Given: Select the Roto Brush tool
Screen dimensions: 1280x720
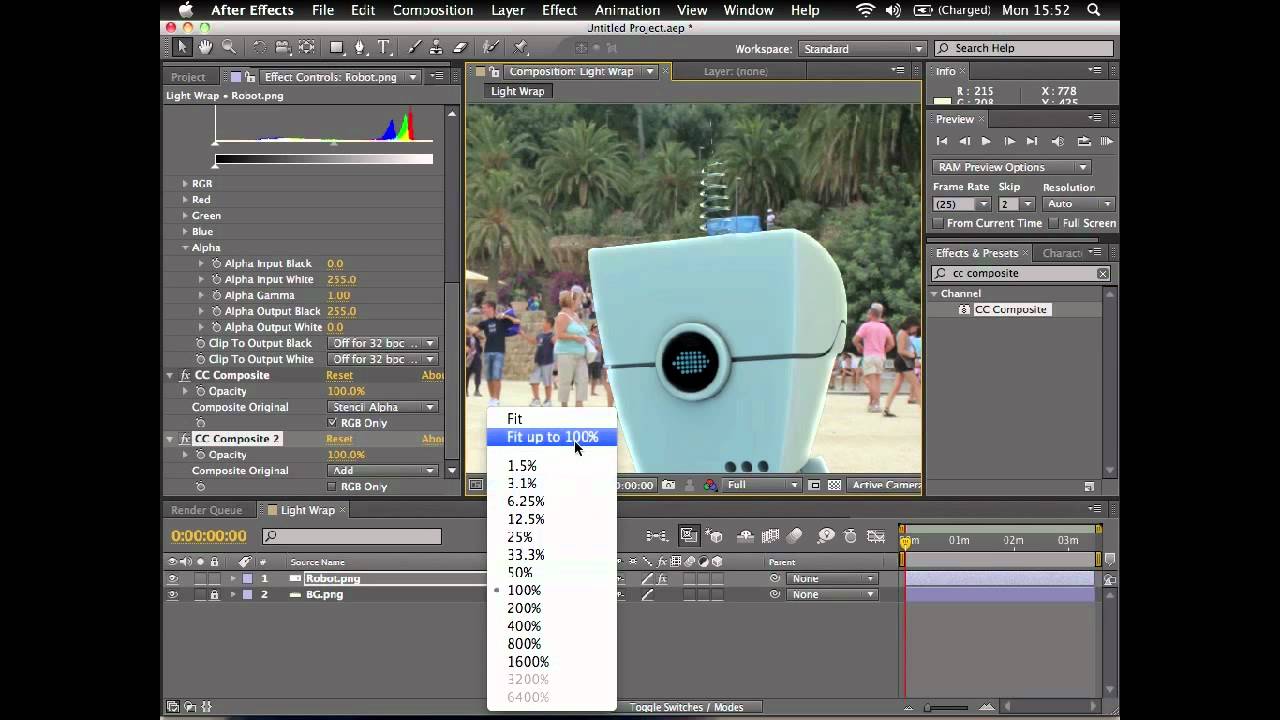Looking at the screenshot, I should tap(490, 47).
